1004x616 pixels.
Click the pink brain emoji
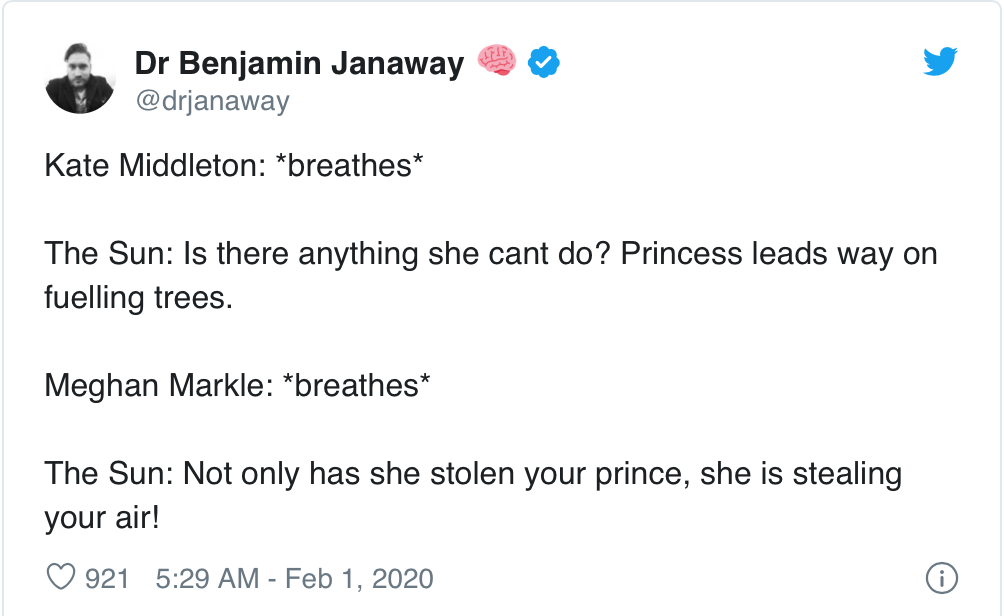pyautogui.click(x=497, y=63)
